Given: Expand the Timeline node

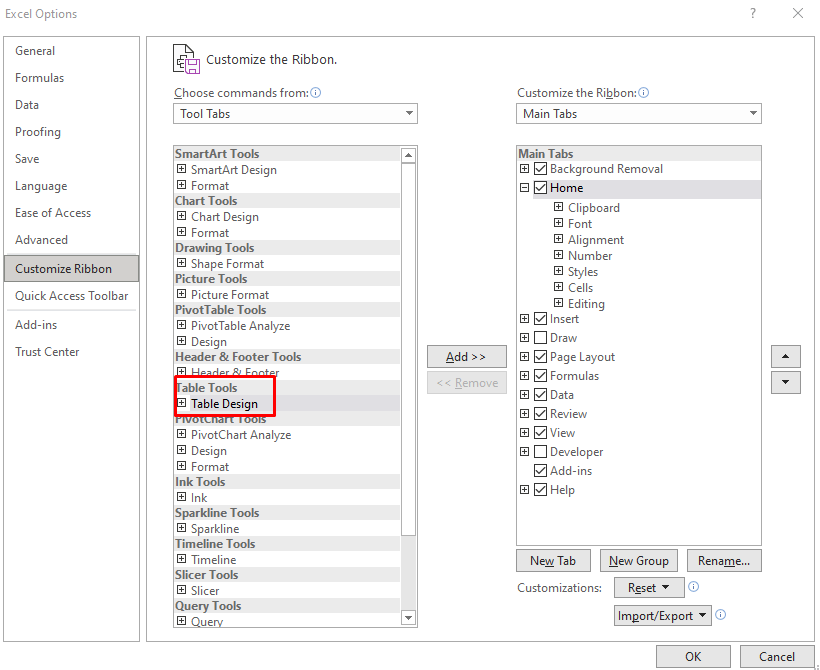Looking at the screenshot, I should [x=181, y=559].
